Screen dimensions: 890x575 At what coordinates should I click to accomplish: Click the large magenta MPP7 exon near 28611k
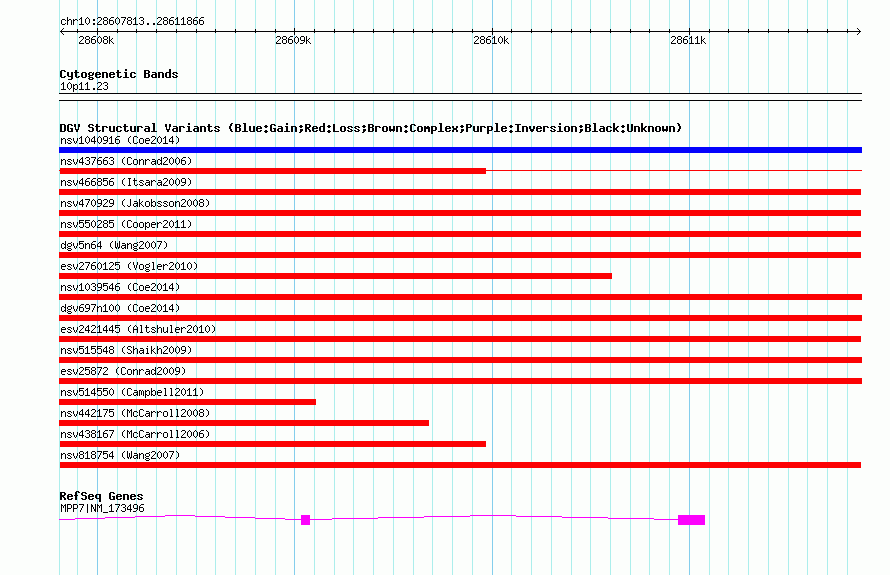point(691,520)
